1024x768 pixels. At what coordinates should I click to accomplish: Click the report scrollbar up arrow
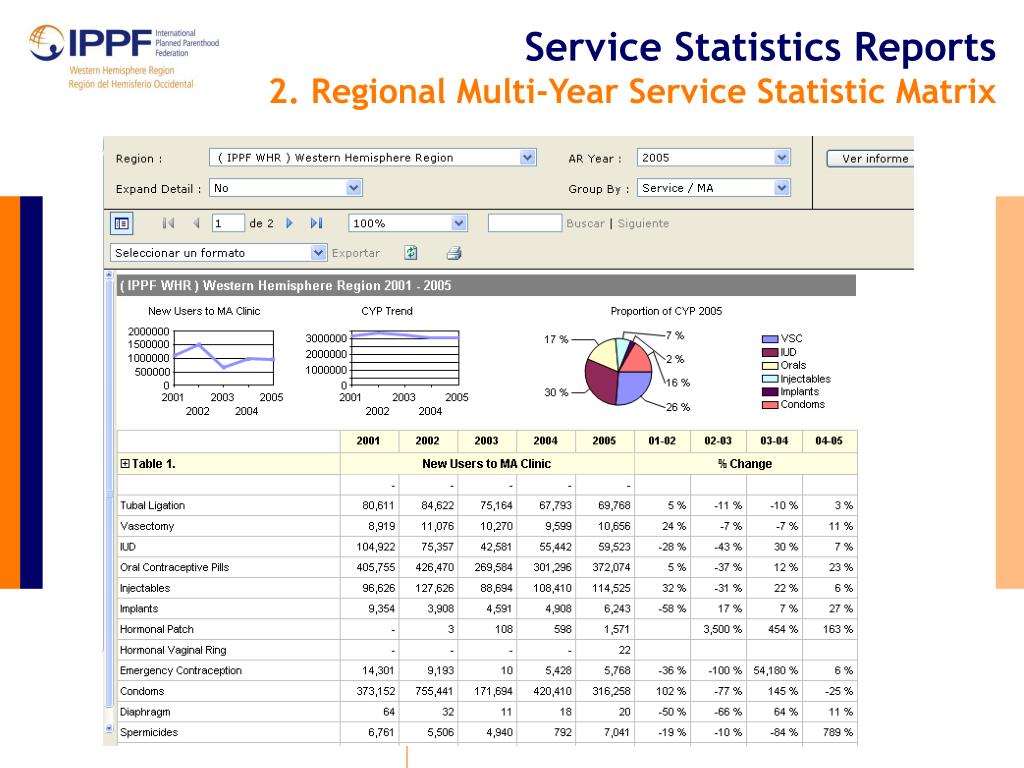pyautogui.click(x=109, y=275)
